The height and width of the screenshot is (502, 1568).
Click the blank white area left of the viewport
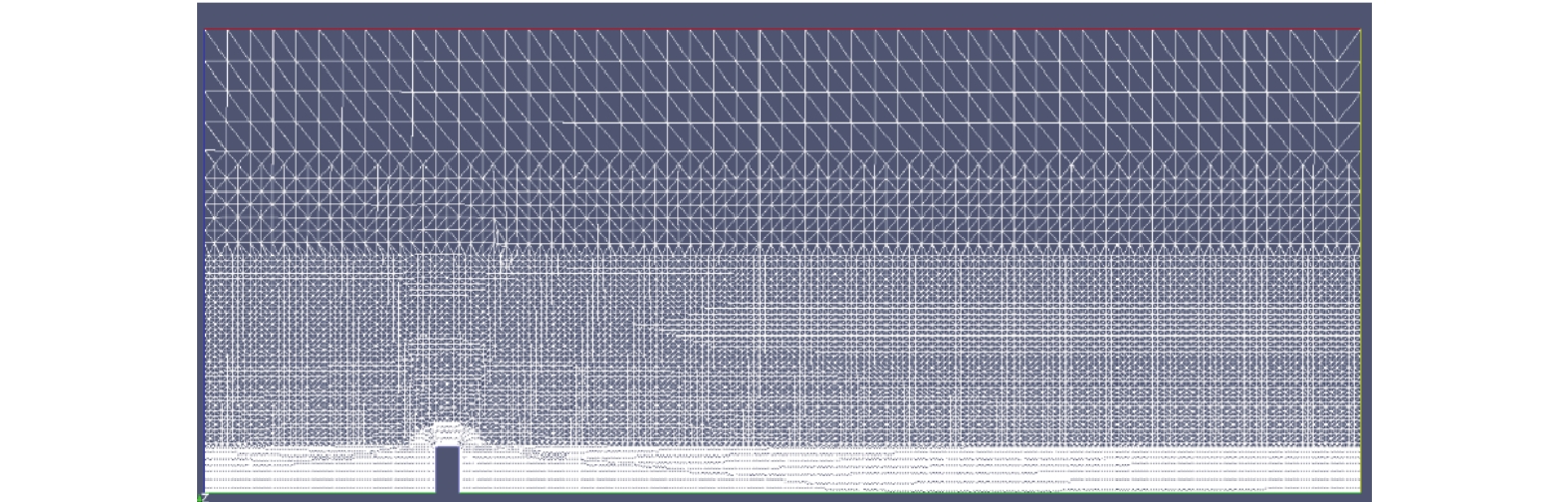[98, 249]
